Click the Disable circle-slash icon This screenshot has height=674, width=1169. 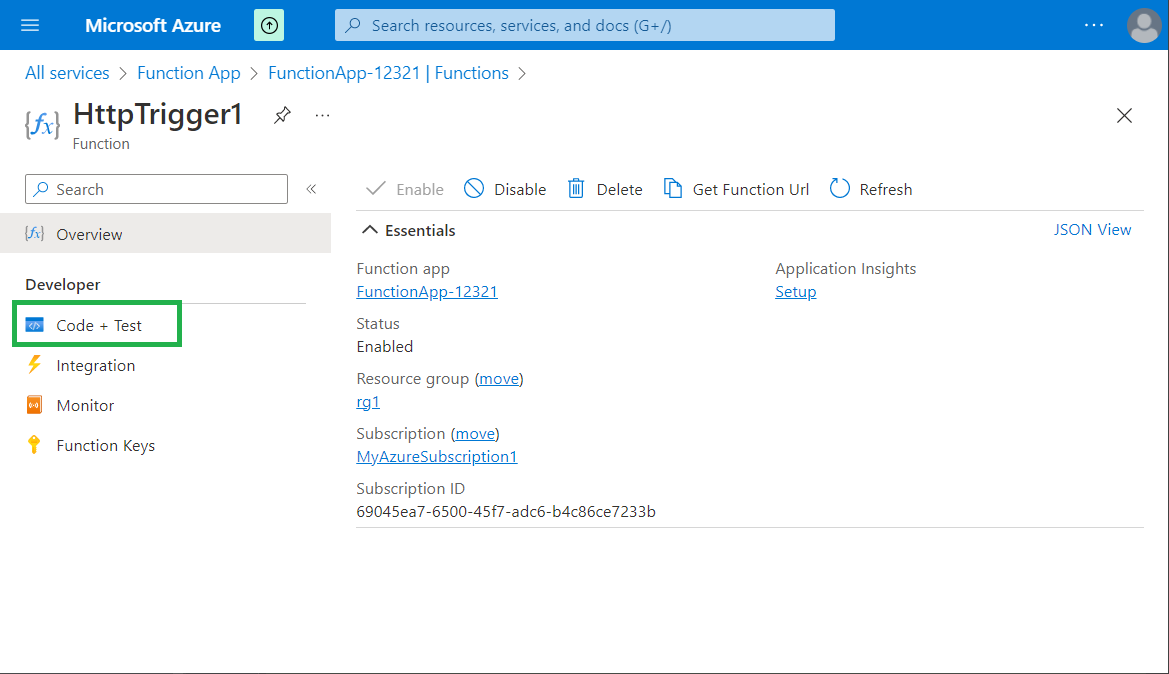pos(473,189)
